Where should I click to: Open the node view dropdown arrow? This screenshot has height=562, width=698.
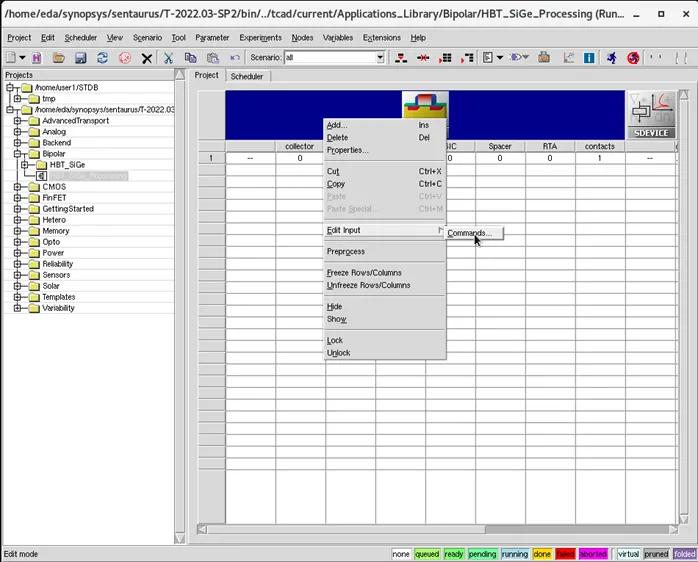tap(500, 57)
